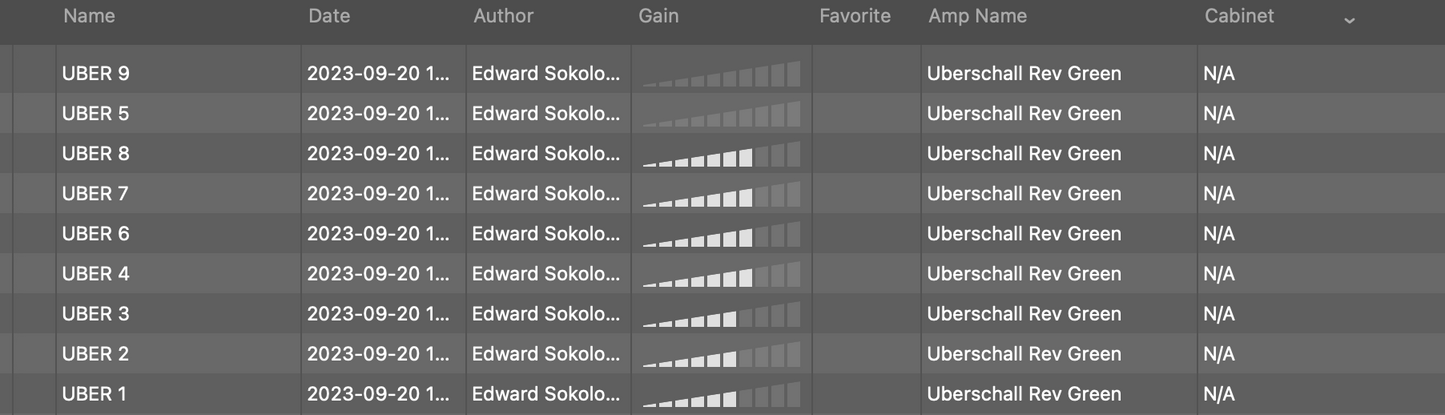This screenshot has height=415, width=1445.
Task: Toggle the Favorite cell for UBER 6
Action: [866, 234]
